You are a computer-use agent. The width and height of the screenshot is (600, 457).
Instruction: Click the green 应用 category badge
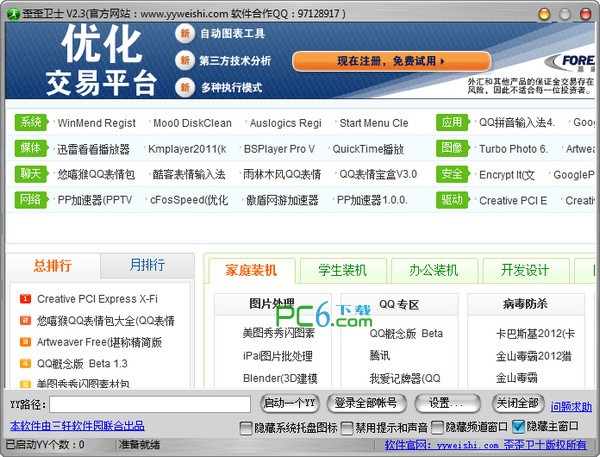pyautogui.click(x=452, y=122)
